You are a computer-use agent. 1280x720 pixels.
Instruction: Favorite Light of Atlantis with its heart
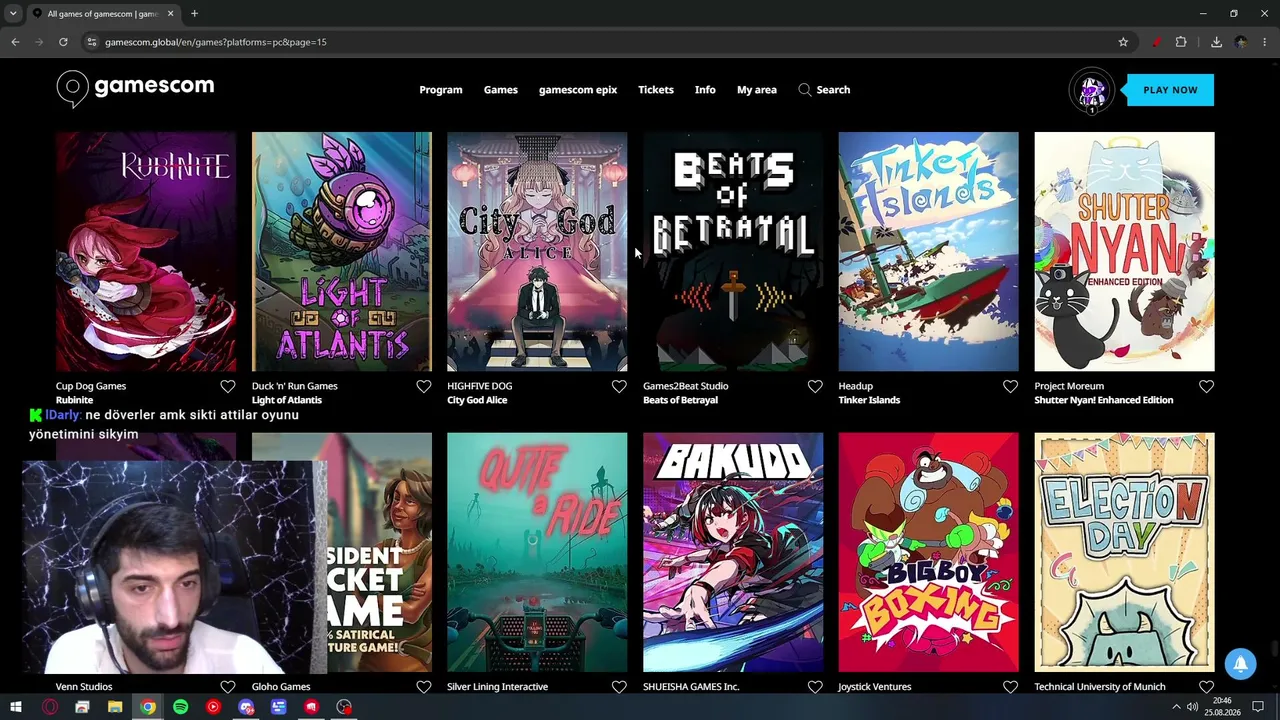(424, 387)
